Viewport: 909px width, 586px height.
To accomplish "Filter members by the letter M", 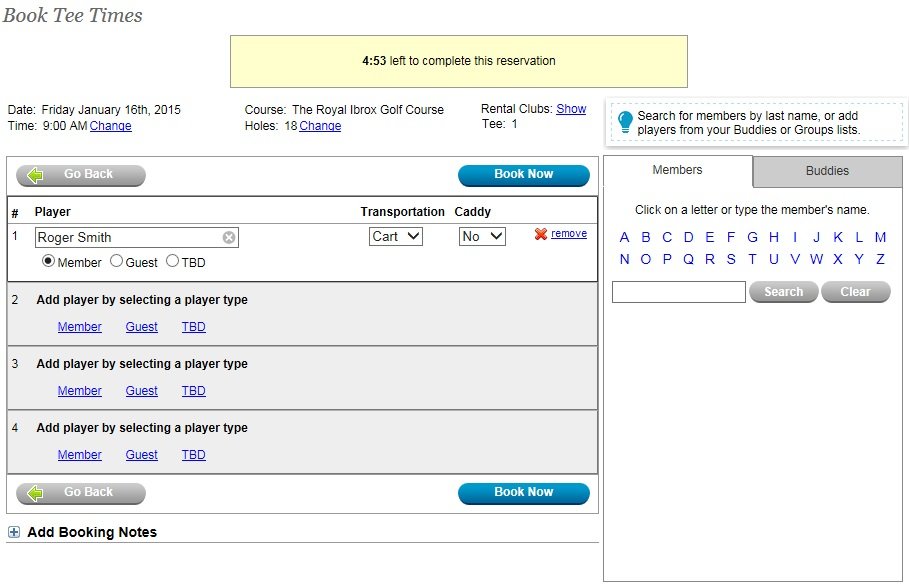I will (x=880, y=237).
